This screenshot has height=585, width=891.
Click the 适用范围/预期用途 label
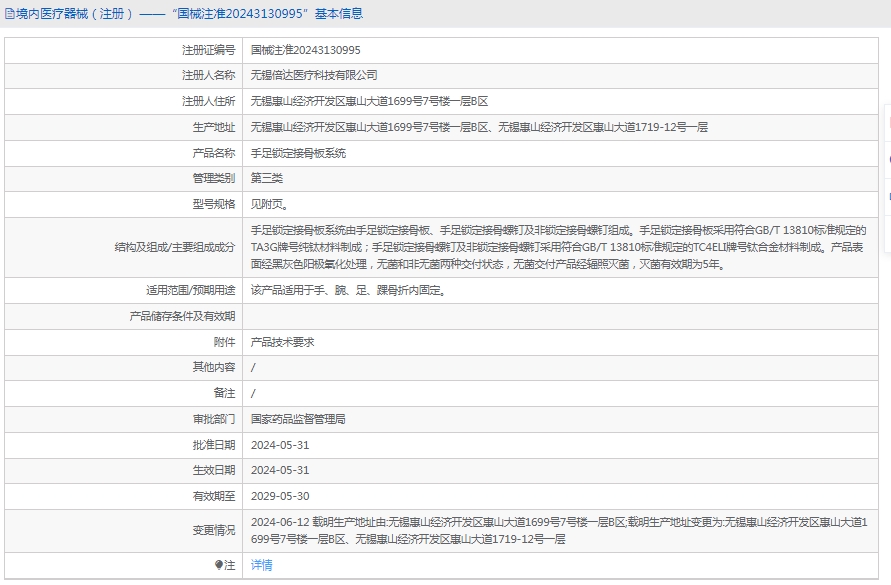pyautogui.click(x=191, y=291)
